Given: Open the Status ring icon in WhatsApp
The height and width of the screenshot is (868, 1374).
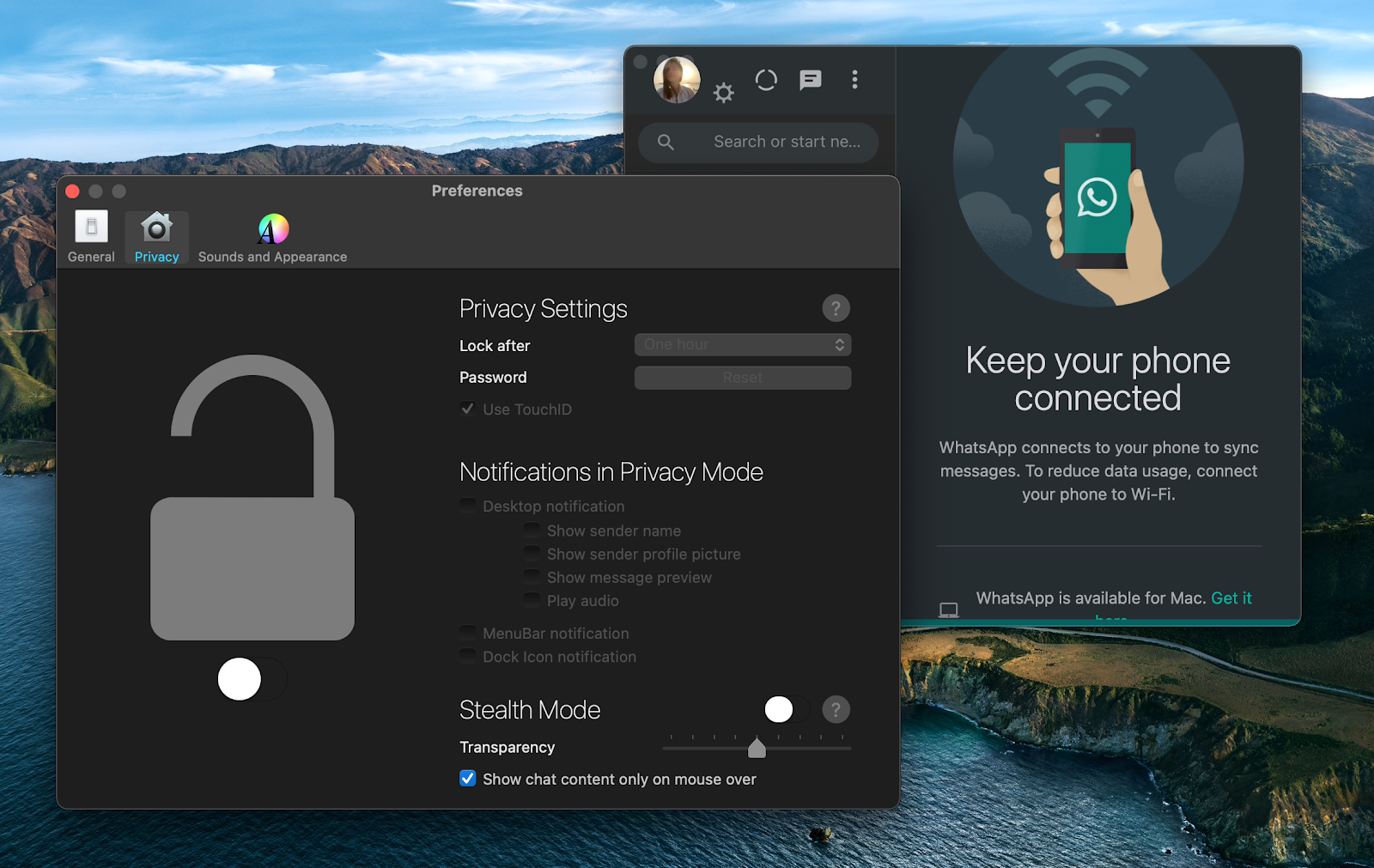Looking at the screenshot, I should (766, 80).
